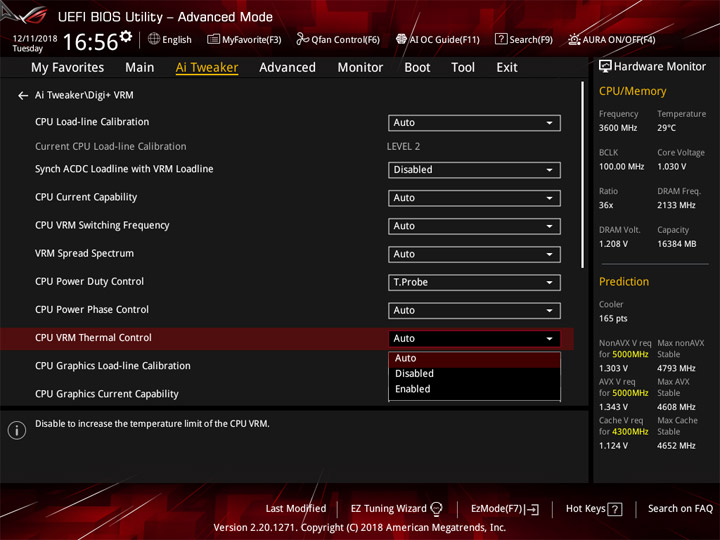This screenshot has width=720, height=540.
Task: Open CPU Current Capability dropdown
Action: (x=474, y=198)
